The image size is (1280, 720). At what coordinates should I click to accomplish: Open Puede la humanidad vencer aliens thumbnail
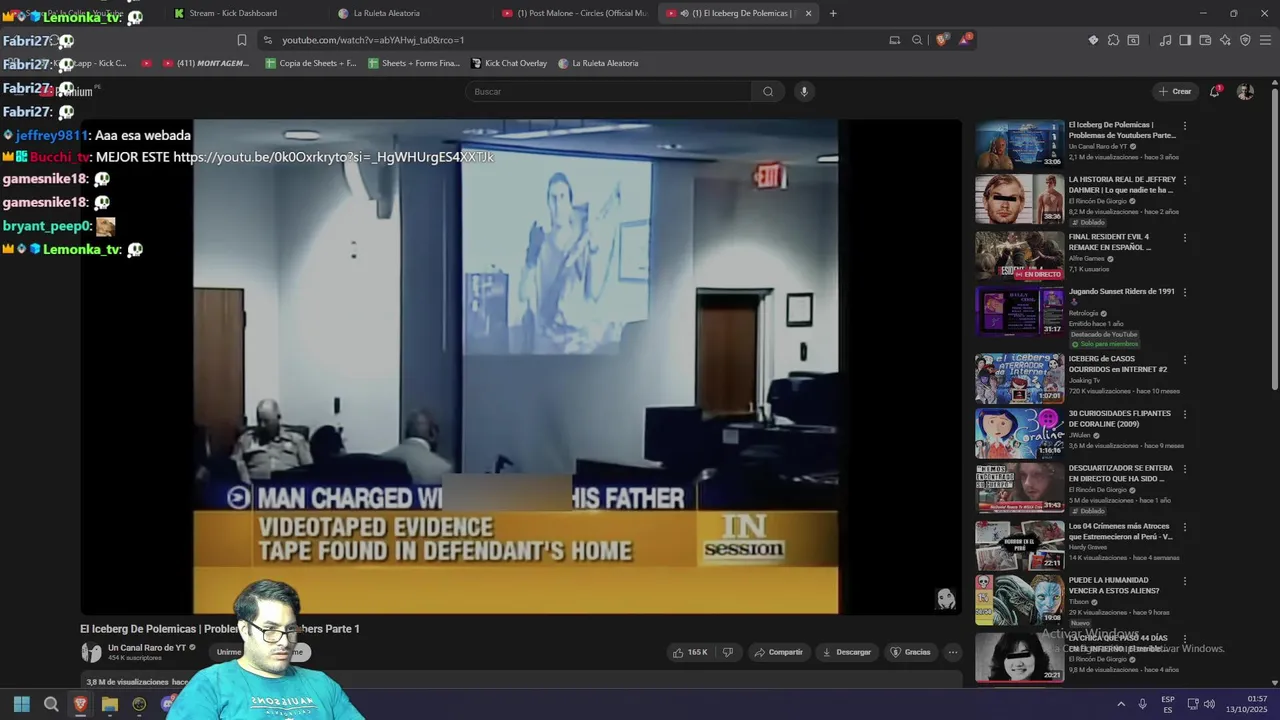pos(1020,598)
